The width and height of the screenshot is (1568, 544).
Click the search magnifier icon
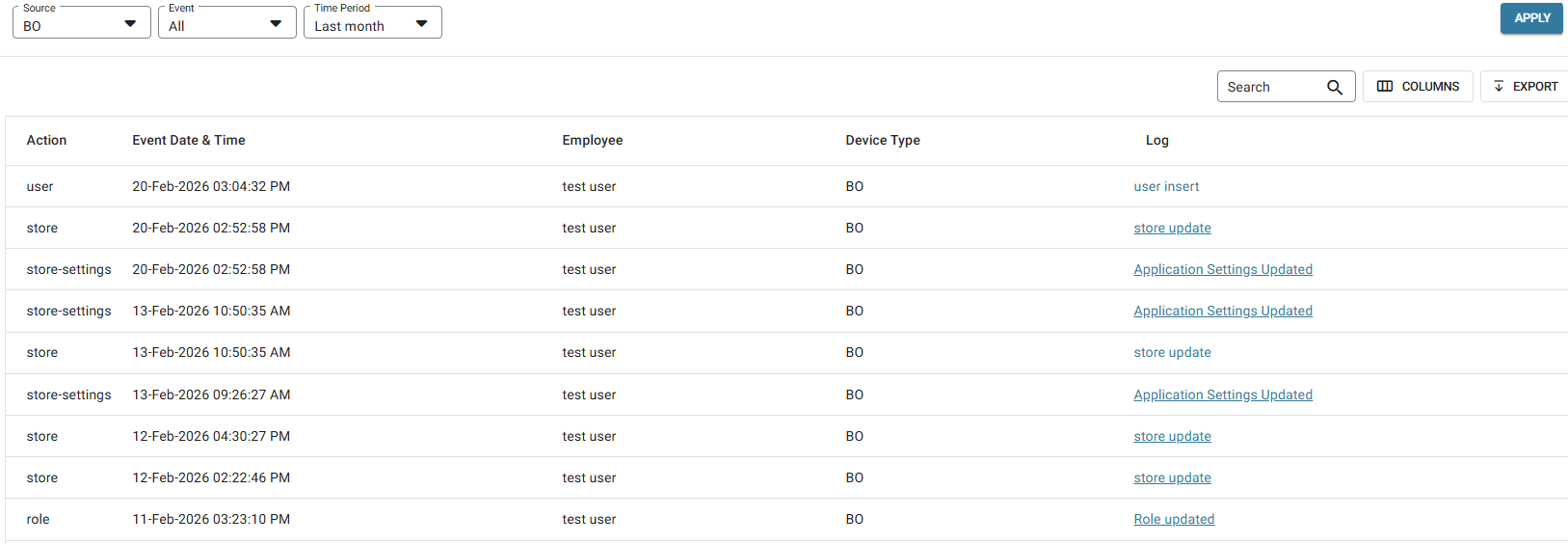1334,87
